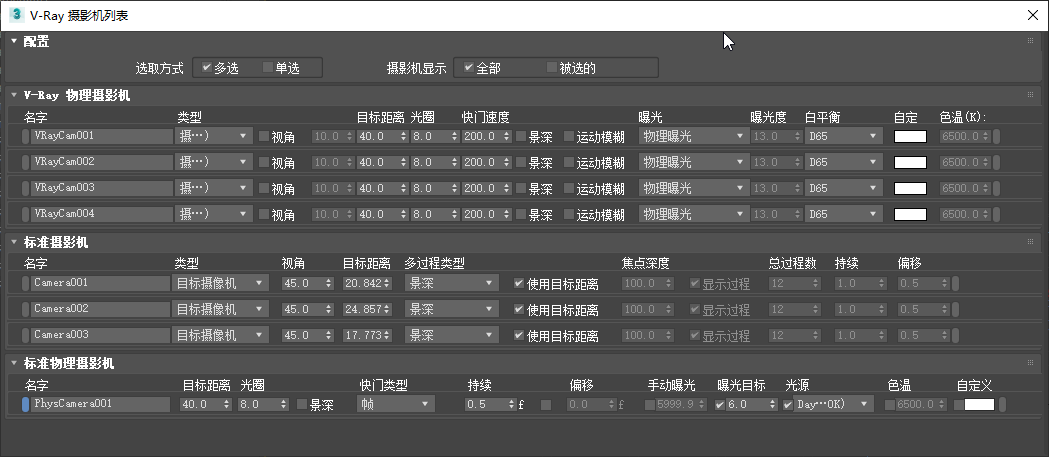Collapse the V-Ray 物理摄影机 rollout
Image resolution: width=1049 pixels, height=457 pixels.
pos(13,96)
